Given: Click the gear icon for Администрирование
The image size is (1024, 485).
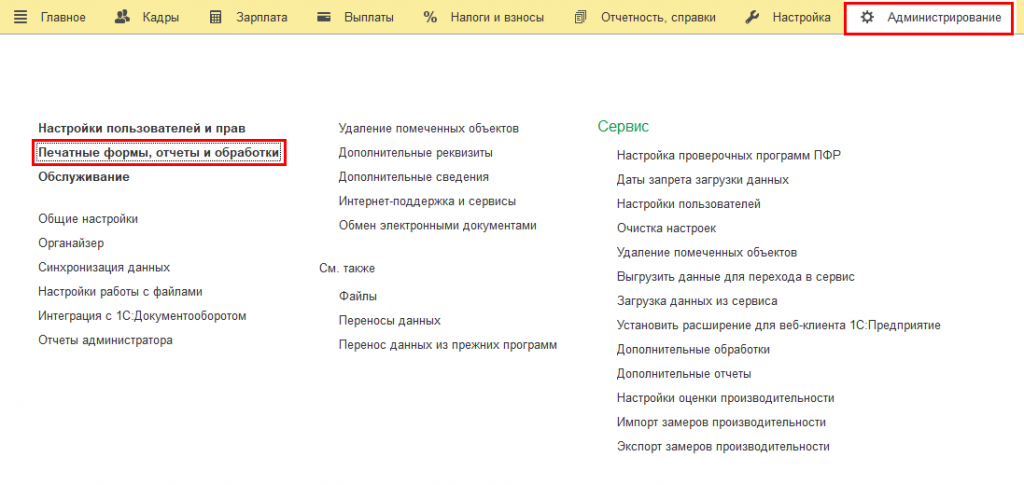Looking at the screenshot, I should click(867, 18).
